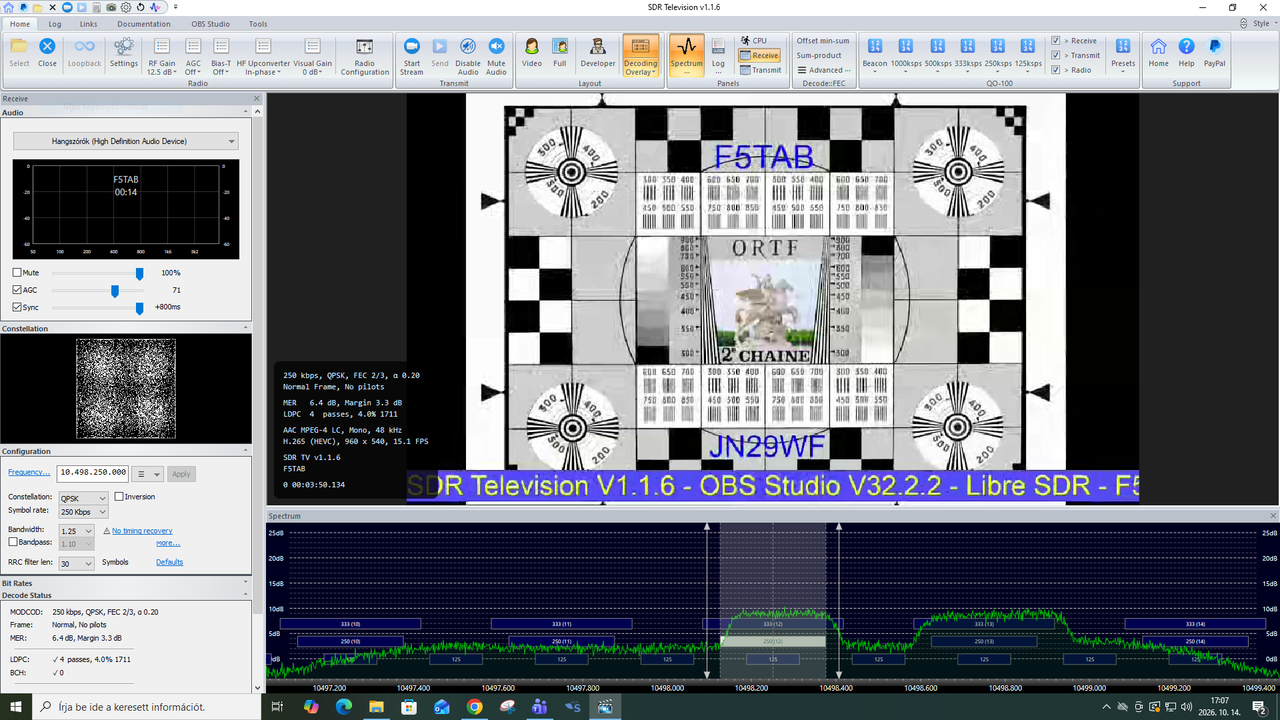Open the audio device dropdown
Viewport: 1280px width, 720px height.
click(126, 142)
